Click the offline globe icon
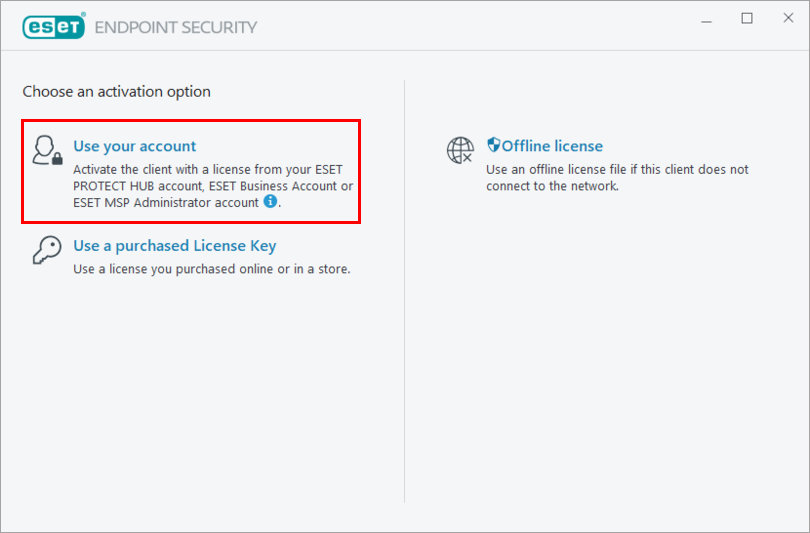 click(x=460, y=151)
